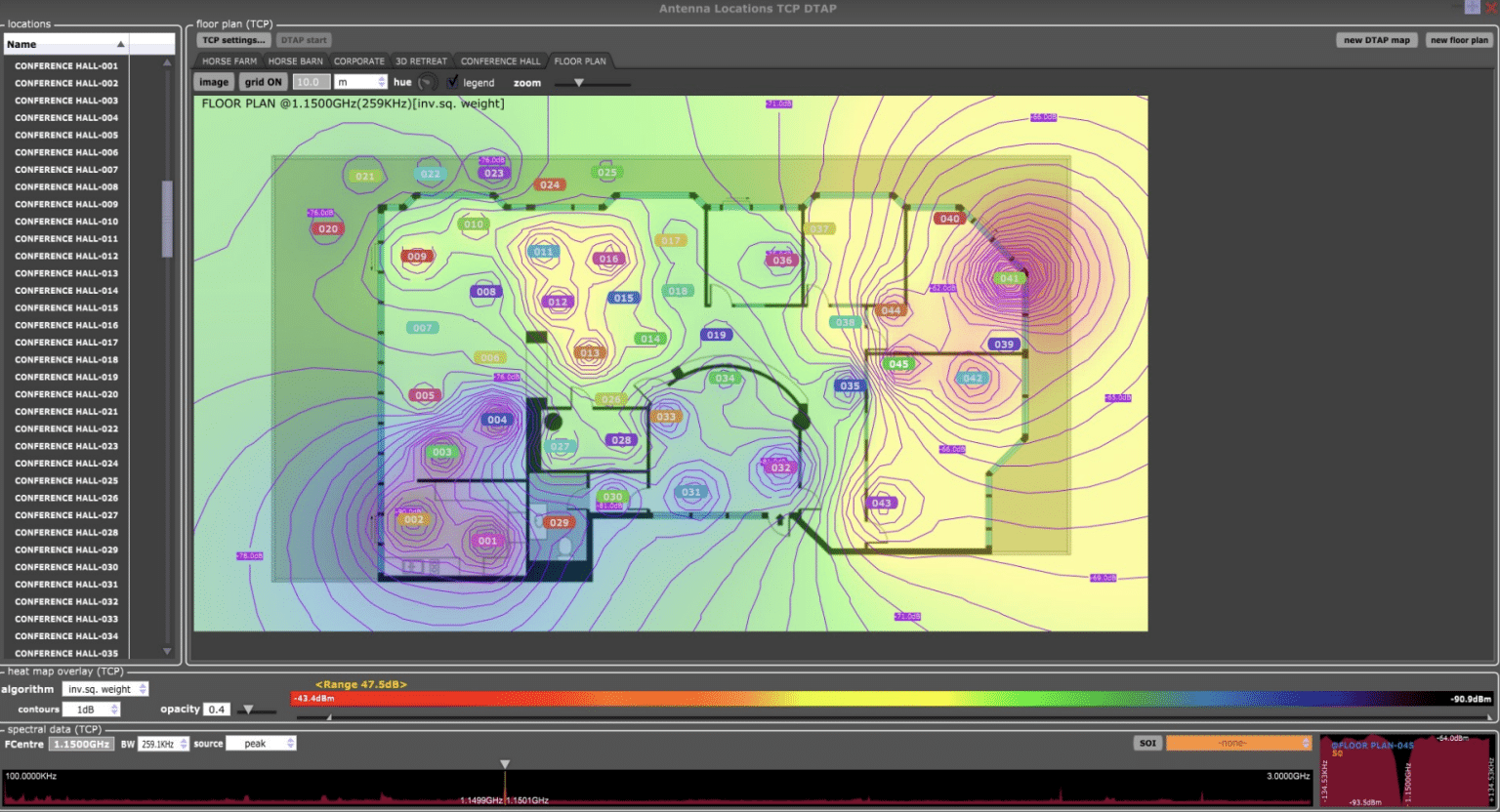Select CONFERENCE HALL-010 in the locations list
Viewport: 1500px width, 812px height.
(x=64, y=221)
